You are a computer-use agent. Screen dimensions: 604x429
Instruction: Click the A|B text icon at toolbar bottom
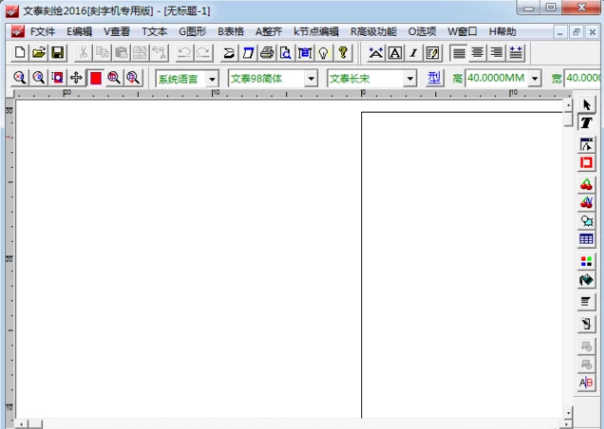click(586, 382)
